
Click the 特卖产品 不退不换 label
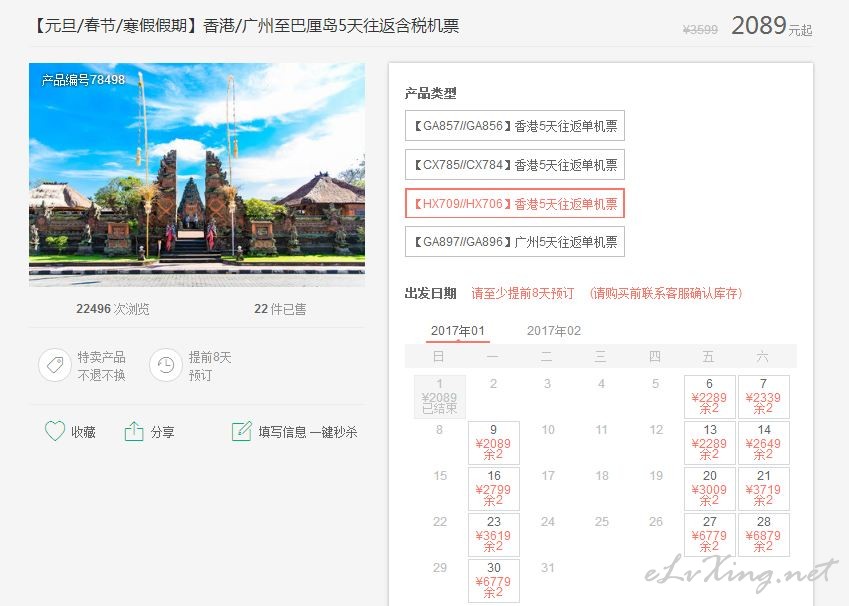[101, 366]
